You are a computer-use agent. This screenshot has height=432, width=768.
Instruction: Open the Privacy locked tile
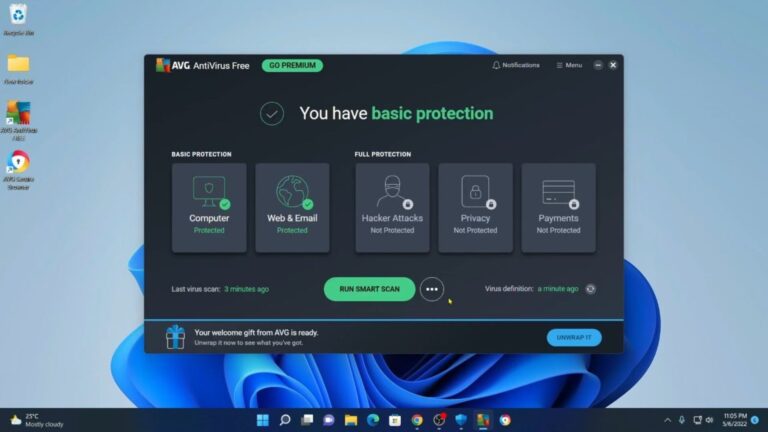point(475,208)
